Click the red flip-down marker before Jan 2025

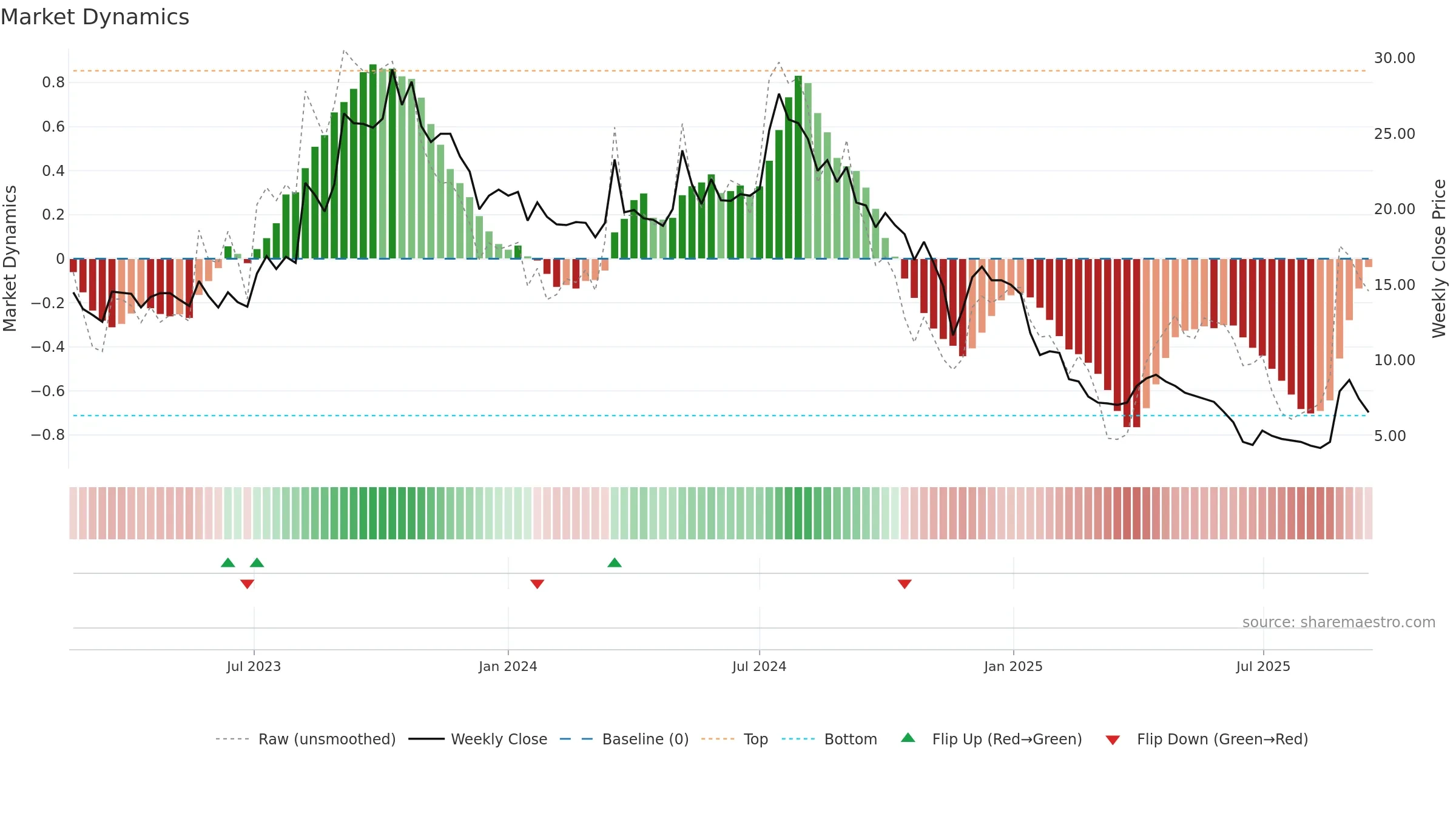pos(905,584)
